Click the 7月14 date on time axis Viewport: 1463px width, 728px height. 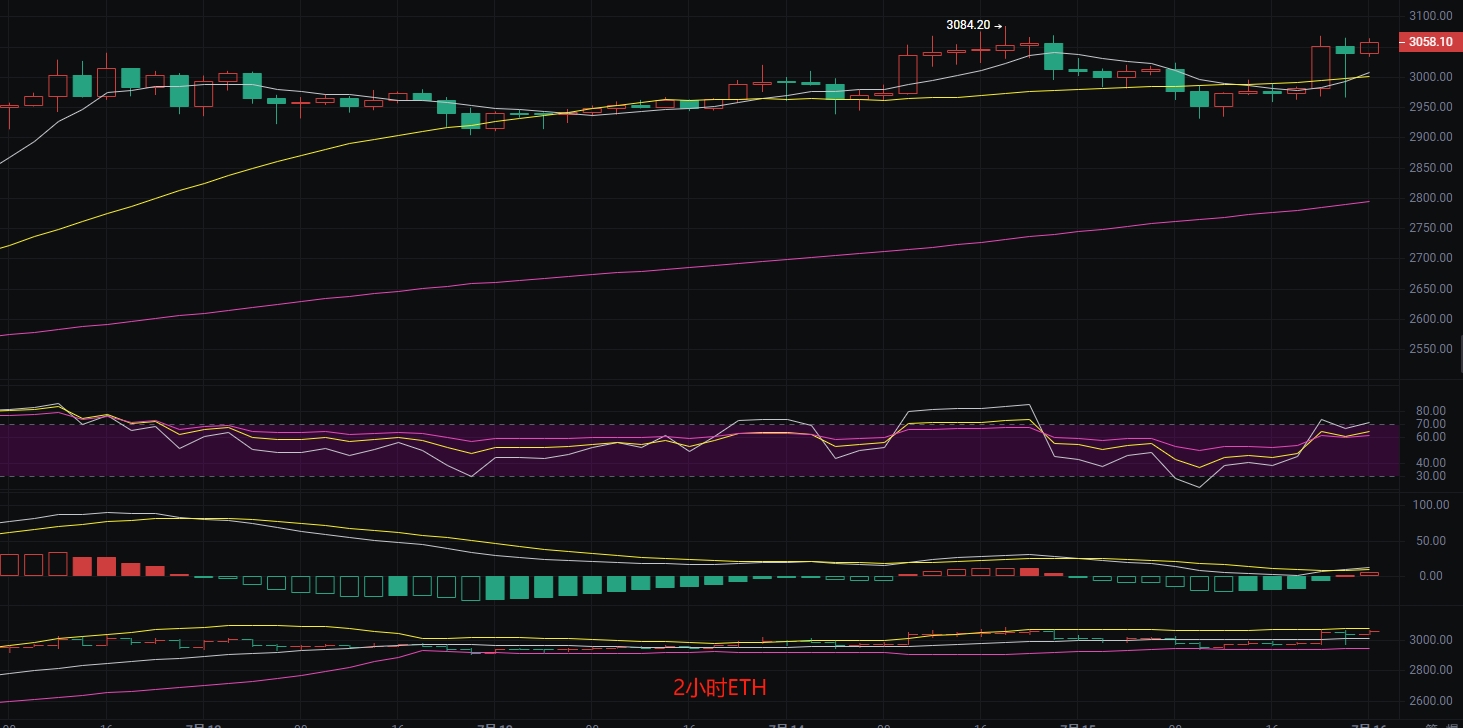[x=787, y=725]
